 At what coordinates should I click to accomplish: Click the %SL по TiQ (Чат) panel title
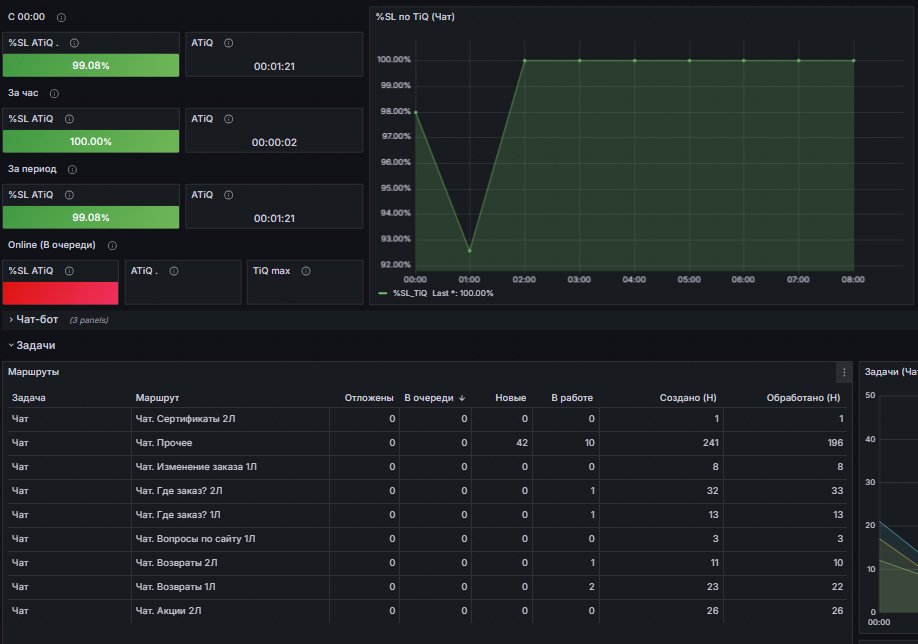pyautogui.click(x=415, y=17)
